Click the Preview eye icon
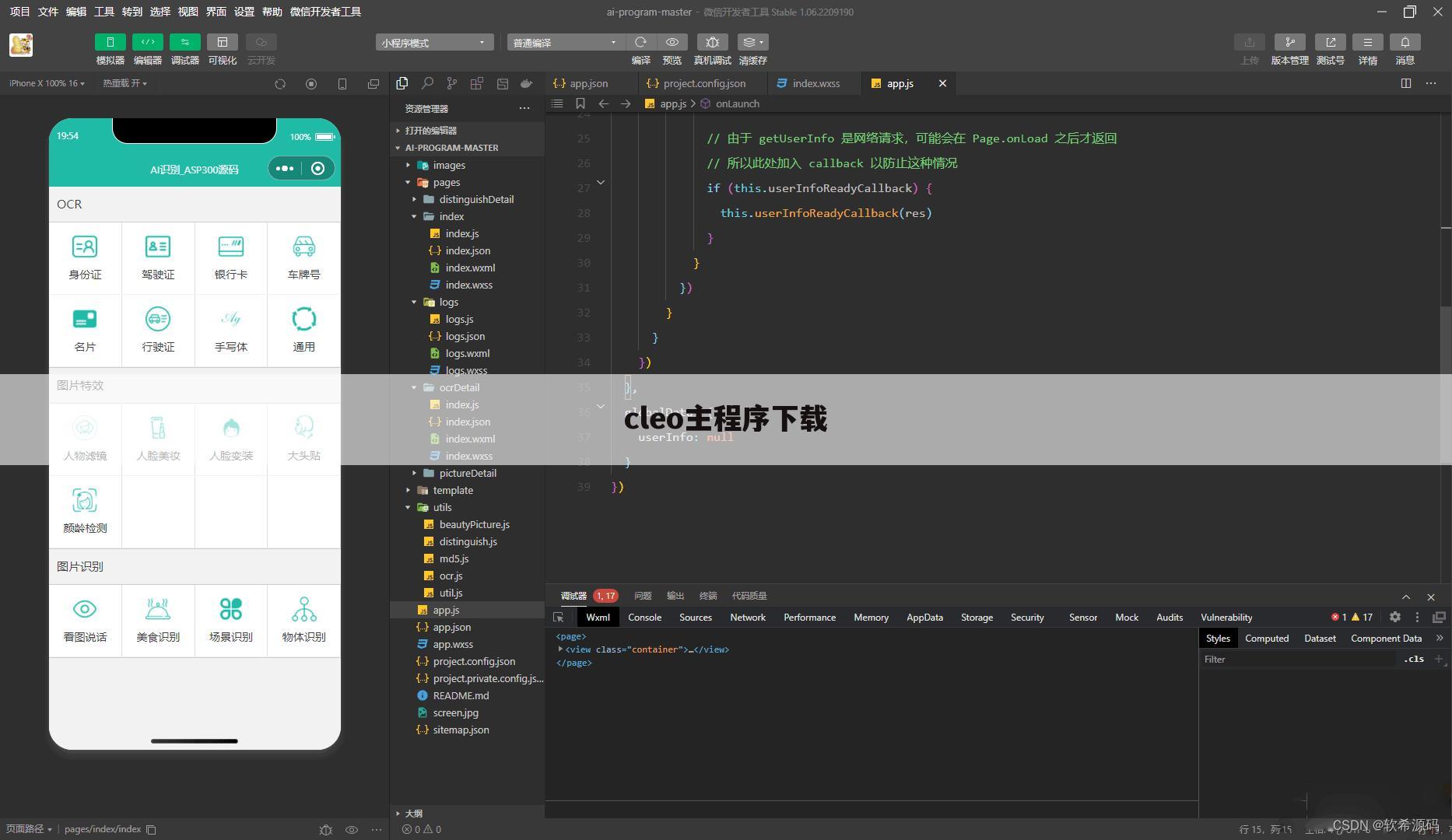The width and height of the screenshot is (1452, 840). pos(672,42)
